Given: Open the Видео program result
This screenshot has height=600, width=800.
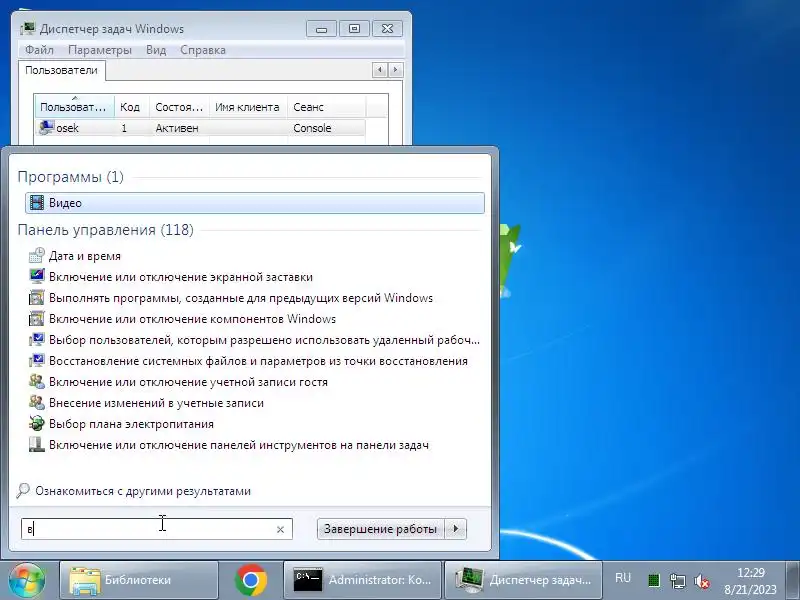Looking at the screenshot, I should (x=255, y=203).
